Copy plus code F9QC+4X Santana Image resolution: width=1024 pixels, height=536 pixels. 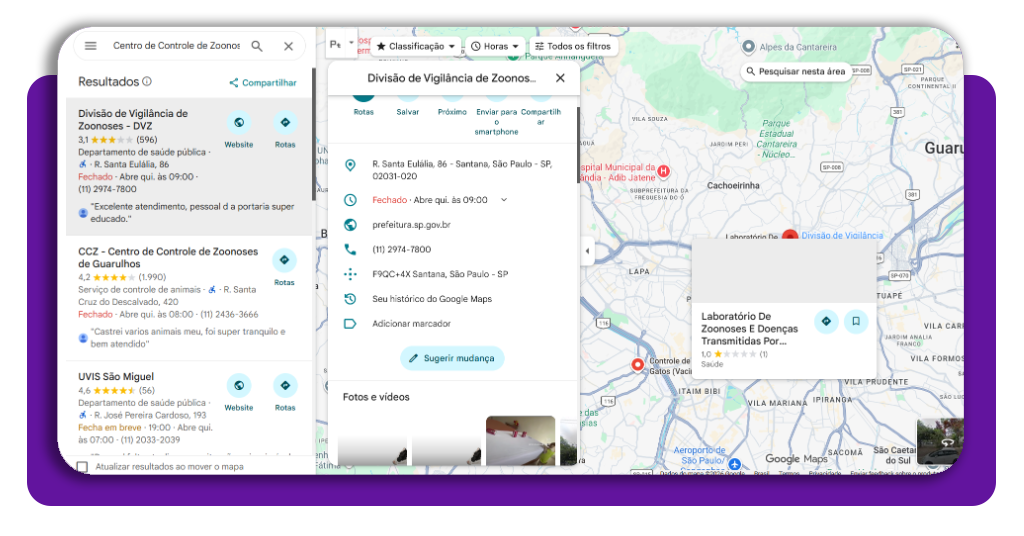(x=440, y=274)
